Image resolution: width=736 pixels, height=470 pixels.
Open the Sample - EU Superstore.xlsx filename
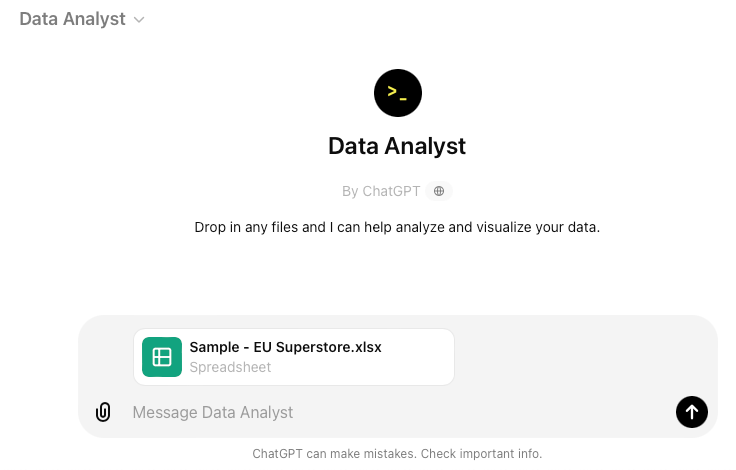click(285, 347)
